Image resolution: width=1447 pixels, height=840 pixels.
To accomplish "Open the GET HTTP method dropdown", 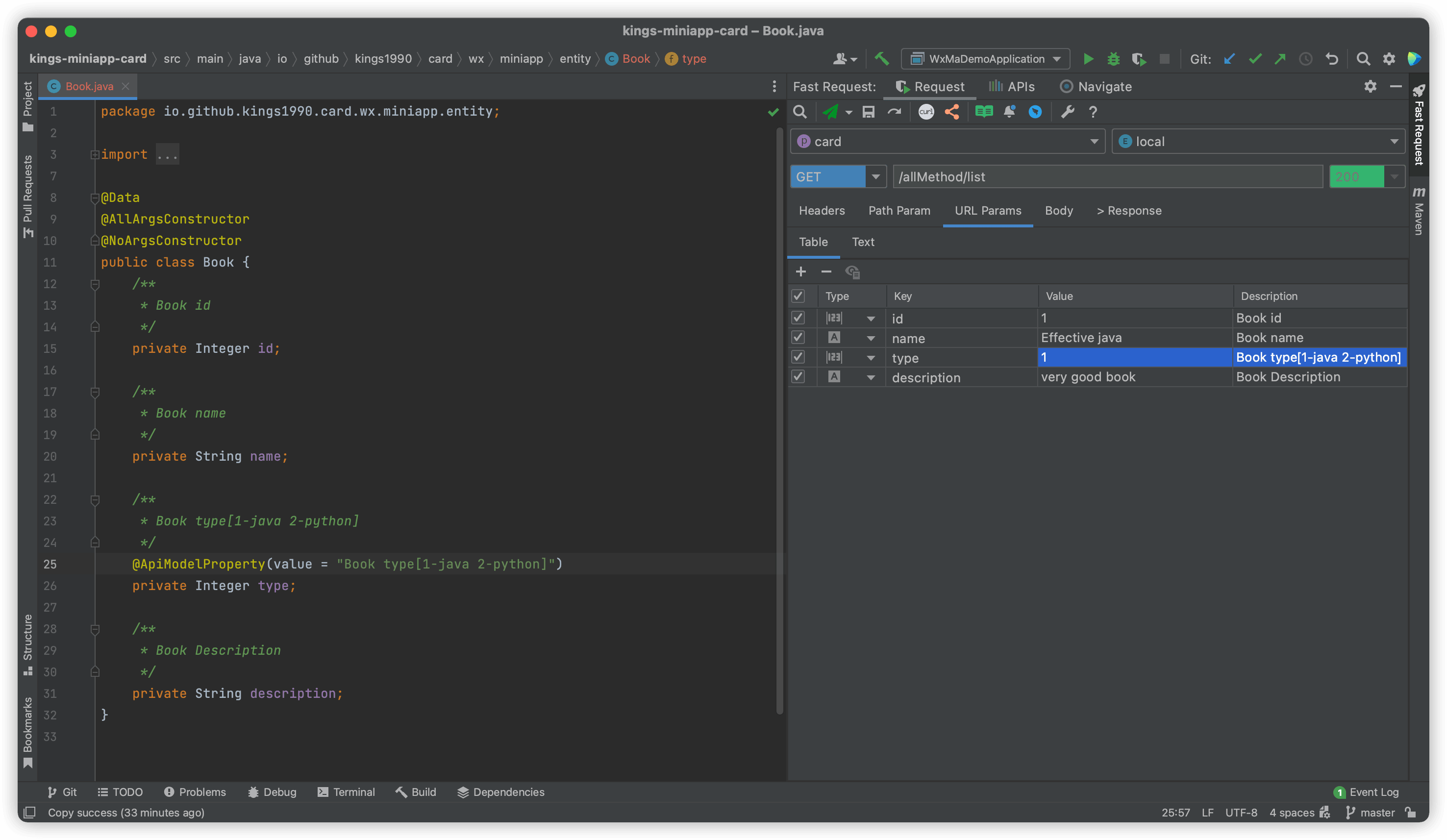I will pyautogui.click(x=875, y=177).
